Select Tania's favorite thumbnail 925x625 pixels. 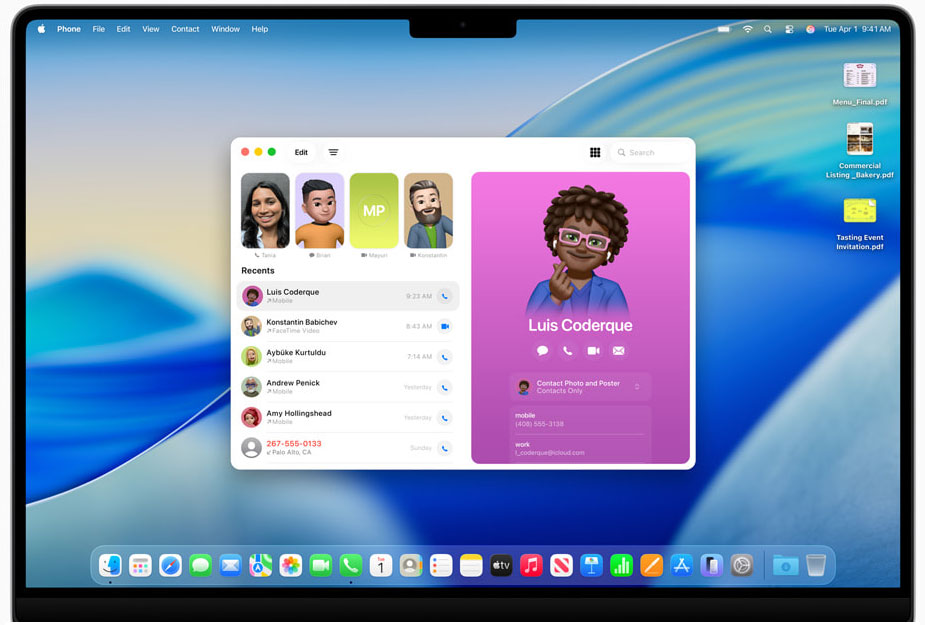pyautogui.click(x=264, y=210)
